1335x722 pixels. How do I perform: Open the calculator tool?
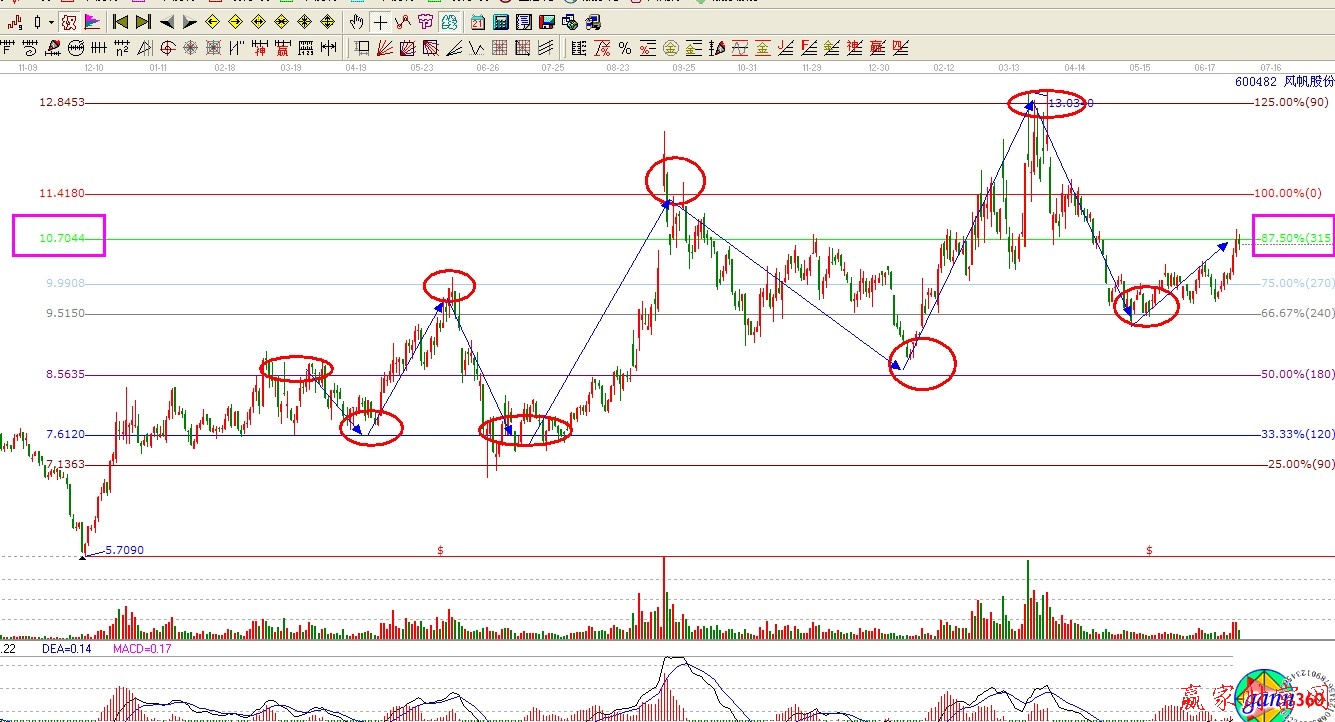[501, 22]
